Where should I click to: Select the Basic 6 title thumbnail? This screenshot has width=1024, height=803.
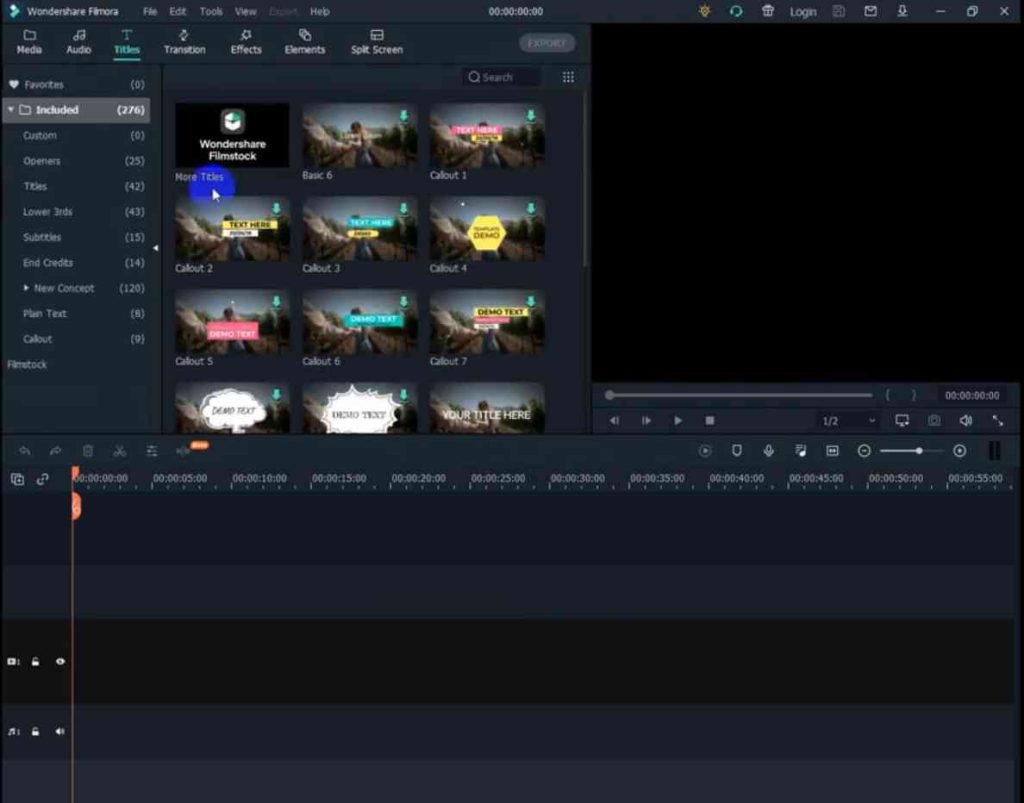[359, 135]
